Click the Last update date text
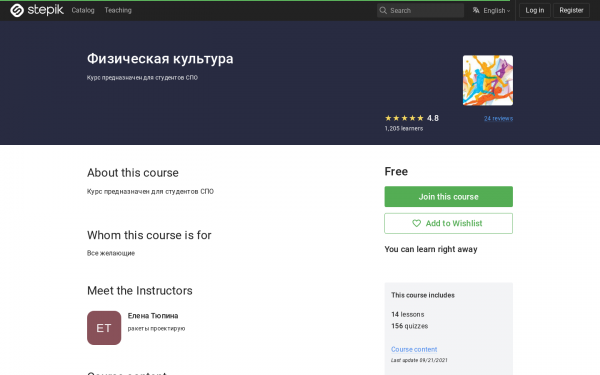 coord(419,360)
